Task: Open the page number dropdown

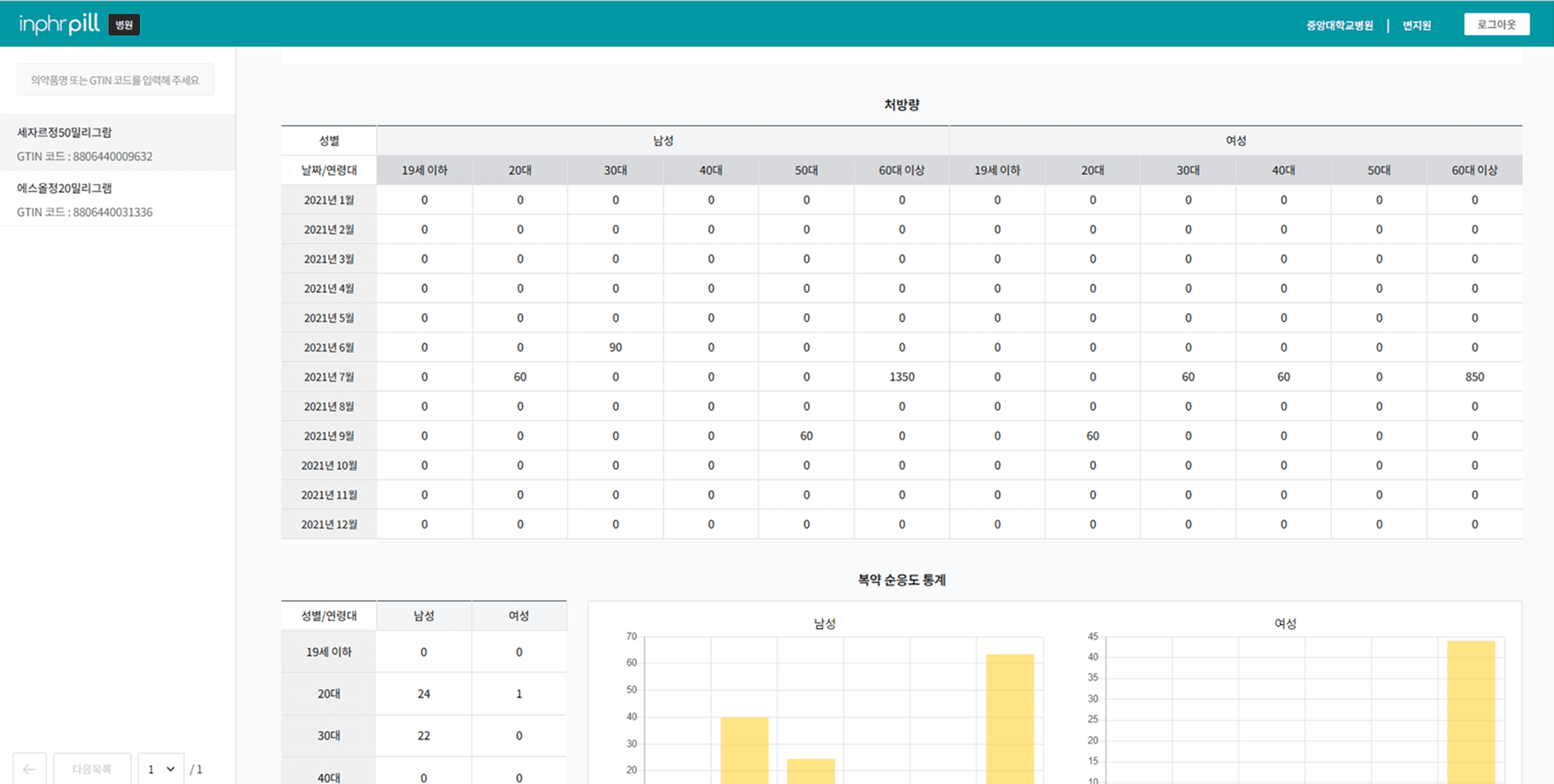Action: 161,769
